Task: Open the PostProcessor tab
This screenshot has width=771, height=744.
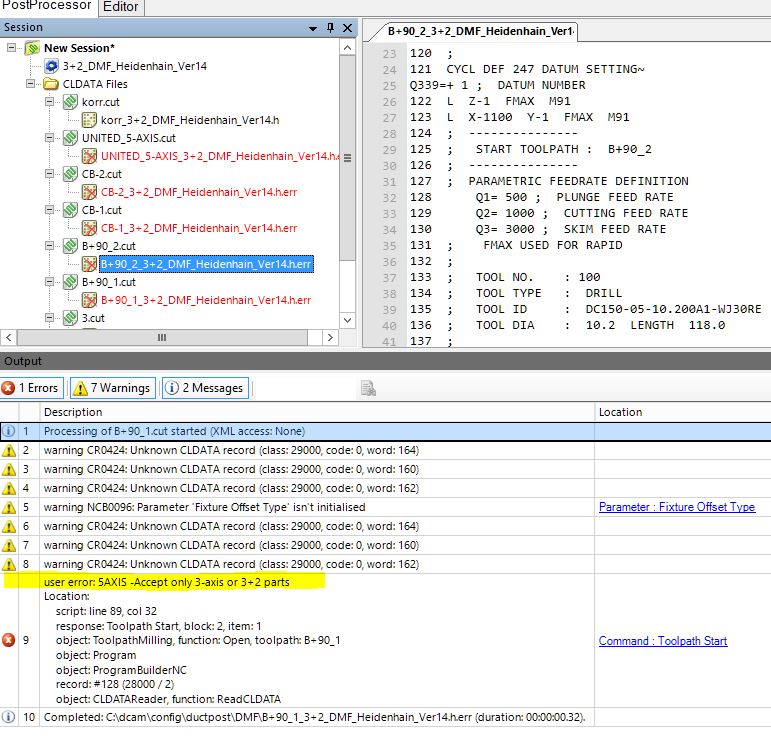Action: [x=47, y=7]
